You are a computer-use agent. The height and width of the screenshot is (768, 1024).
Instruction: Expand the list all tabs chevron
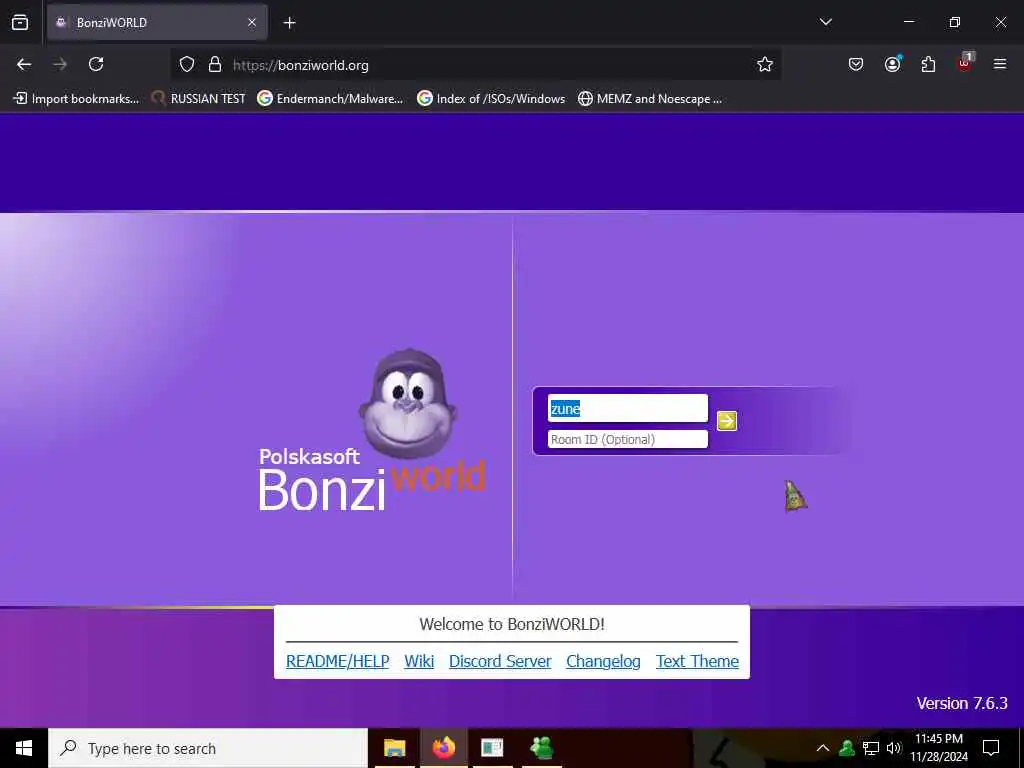click(x=826, y=22)
